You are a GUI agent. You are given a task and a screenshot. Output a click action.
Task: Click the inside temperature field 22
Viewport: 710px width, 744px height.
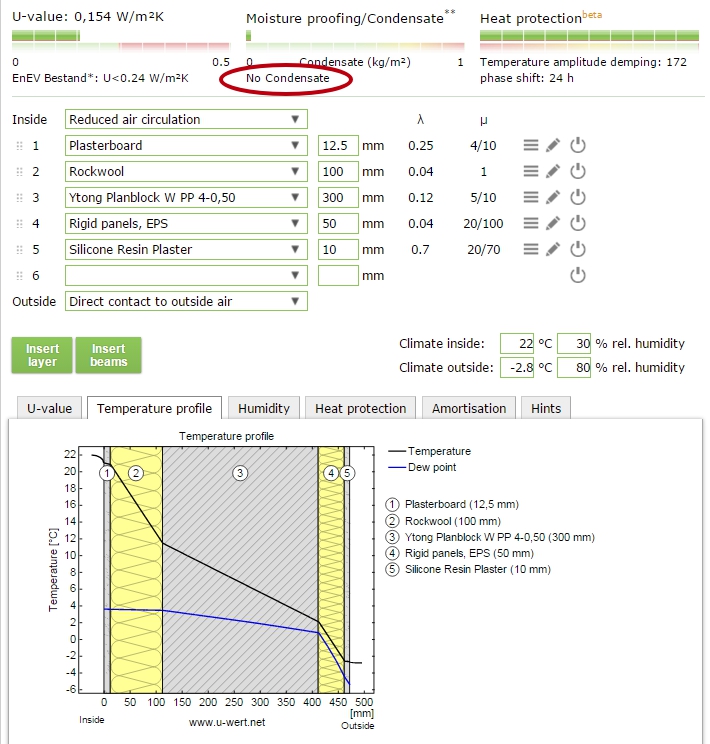point(517,343)
